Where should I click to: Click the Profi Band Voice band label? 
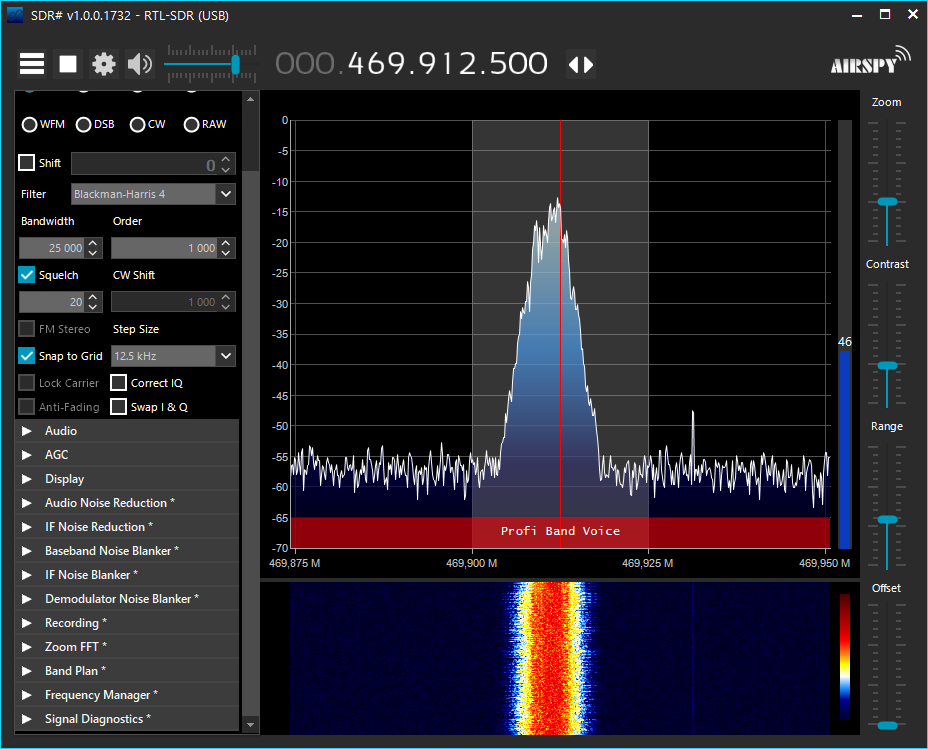point(560,531)
